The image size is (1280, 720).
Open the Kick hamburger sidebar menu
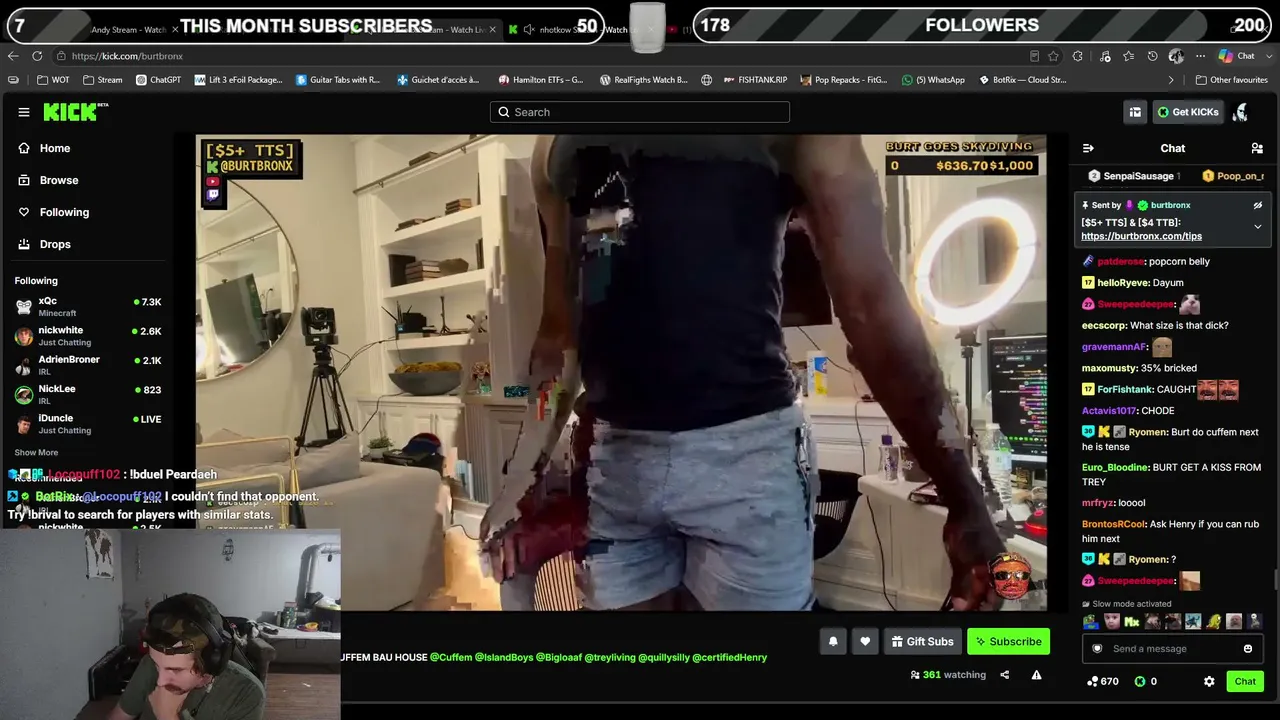tap(24, 112)
